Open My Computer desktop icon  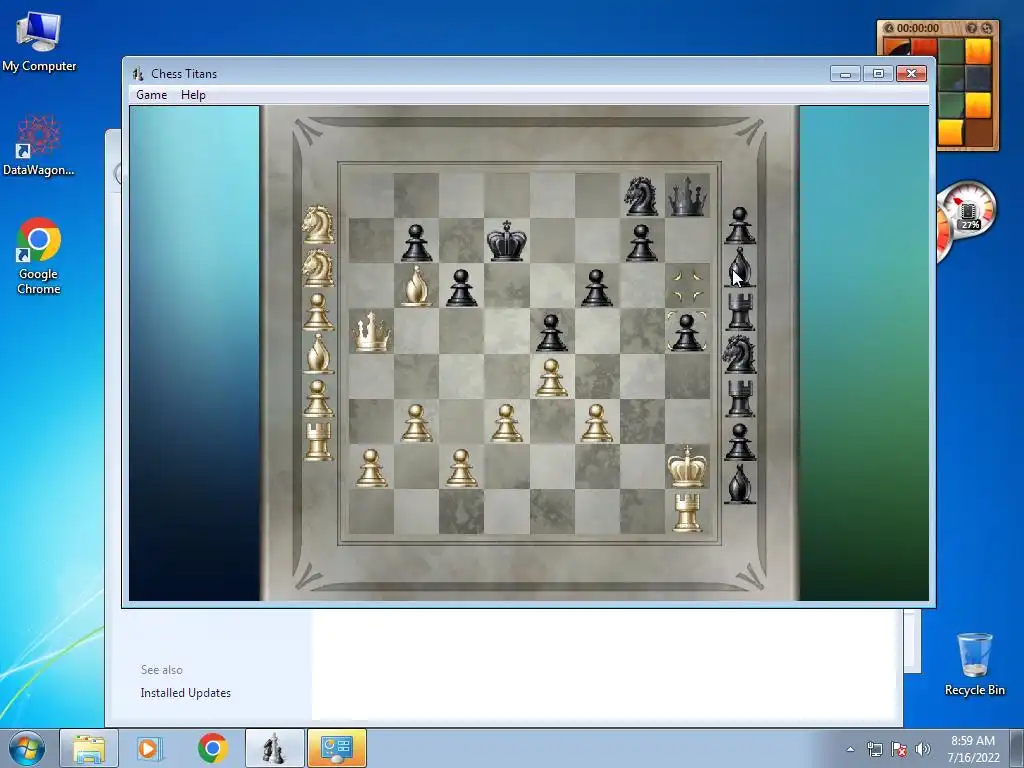[39, 41]
